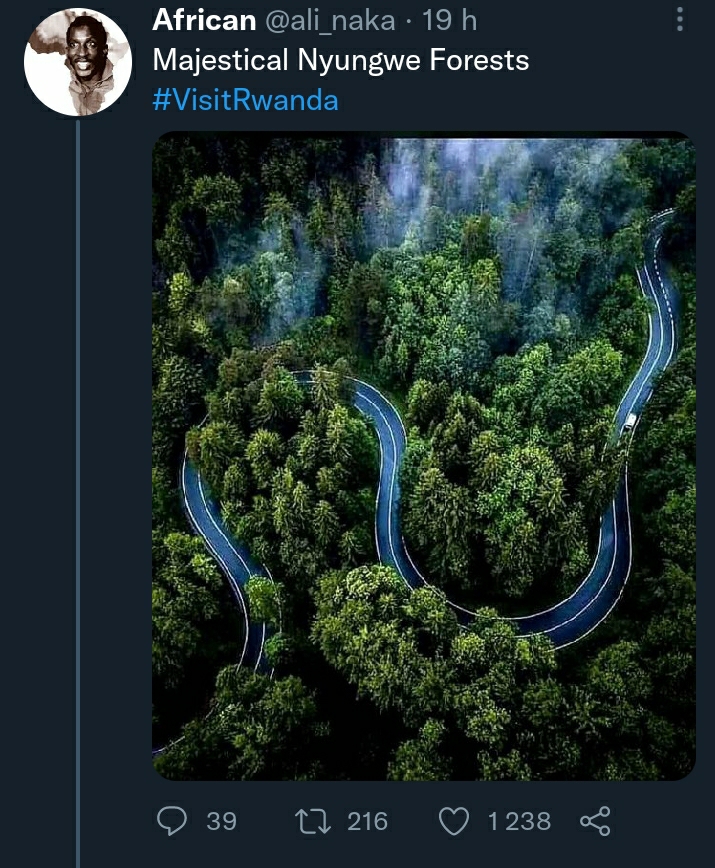Open the three-dot more options menu
Image resolution: width=715 pixels, height=868 pixels.
(x=680, y=20)
